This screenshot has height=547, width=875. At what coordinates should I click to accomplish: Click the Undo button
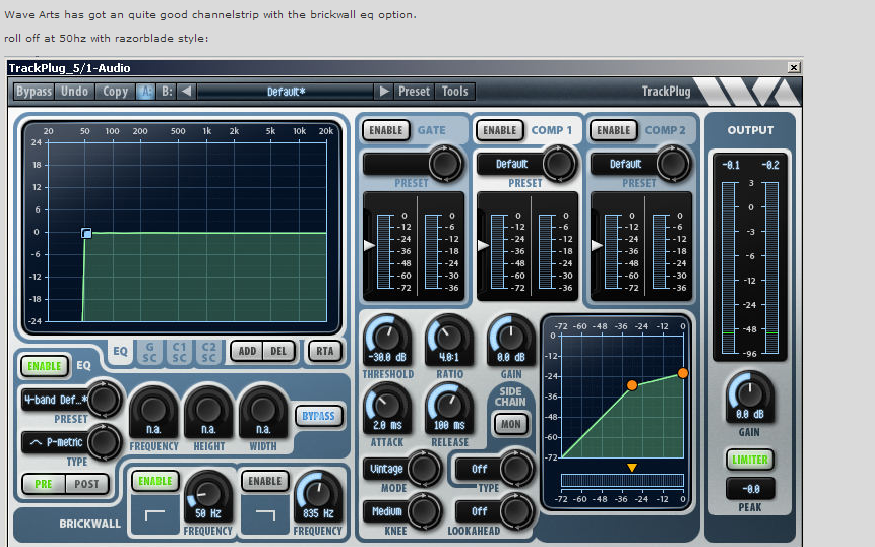74,91
